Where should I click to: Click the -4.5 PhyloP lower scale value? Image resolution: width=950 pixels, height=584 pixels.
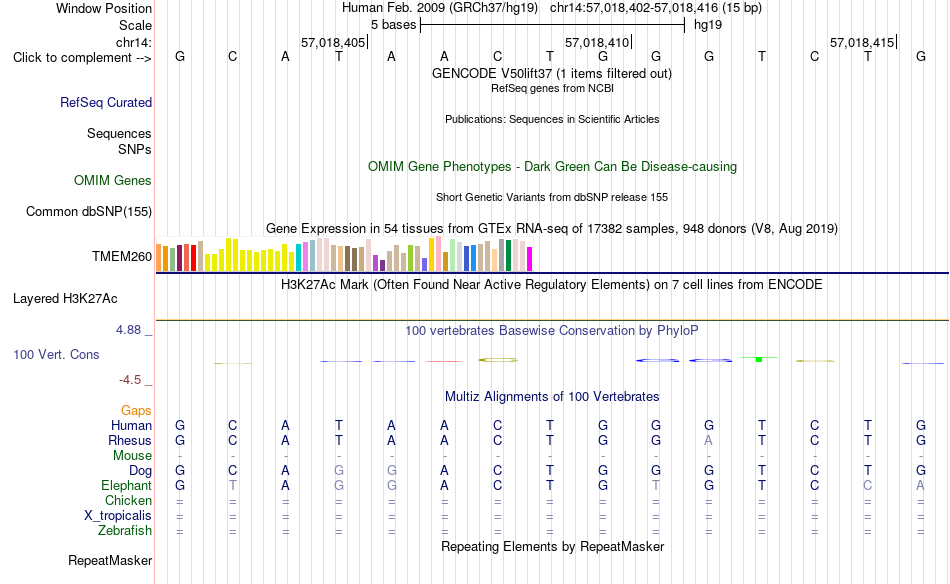[x=130, y=380]
